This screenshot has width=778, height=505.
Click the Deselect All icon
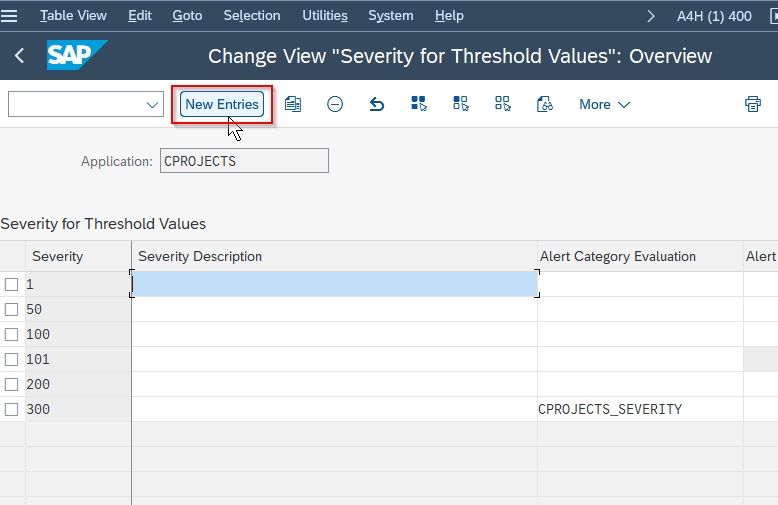coord(503,104)
